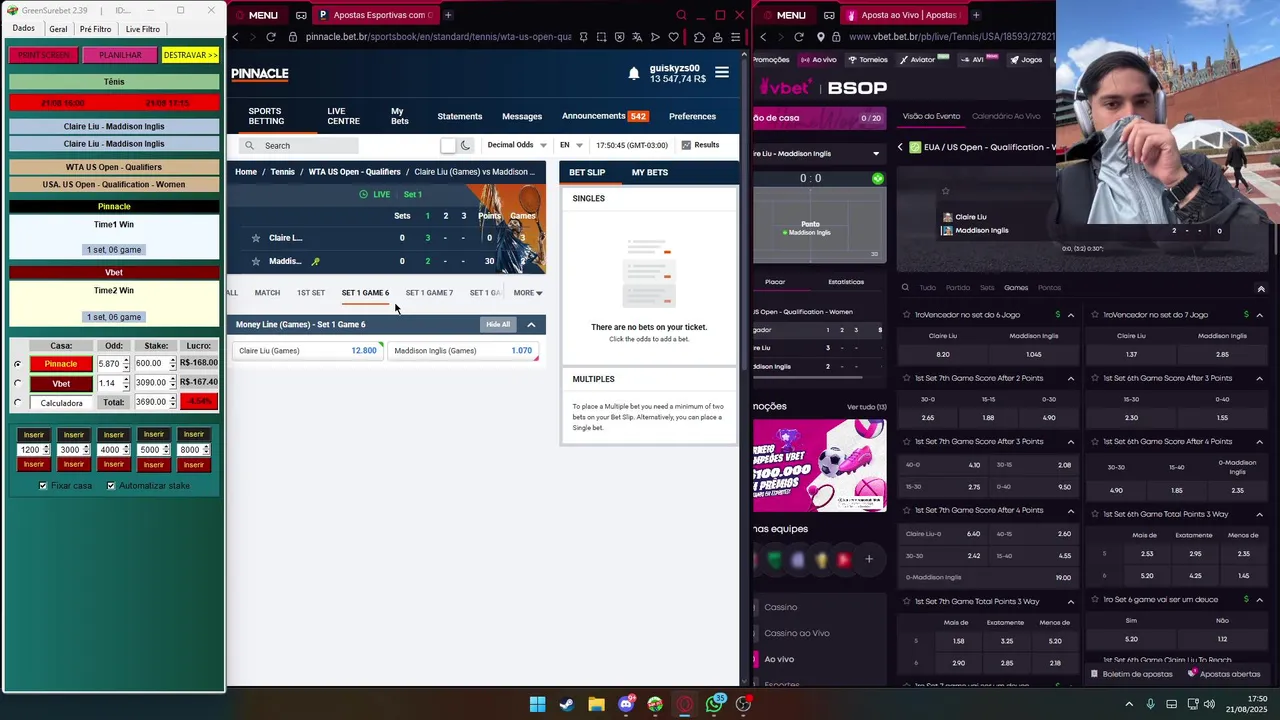Select 1ST SET tab on Pinnacle

(x=311, y=293)
